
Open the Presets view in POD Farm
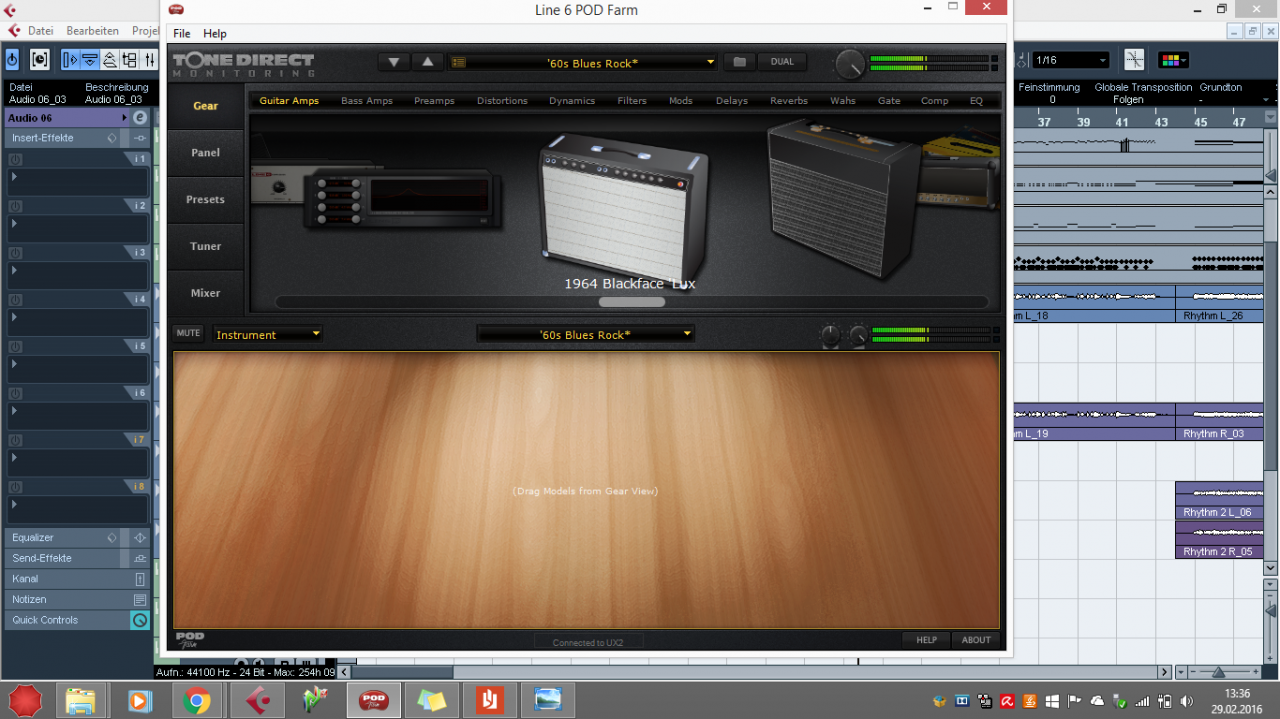(206, 199)
